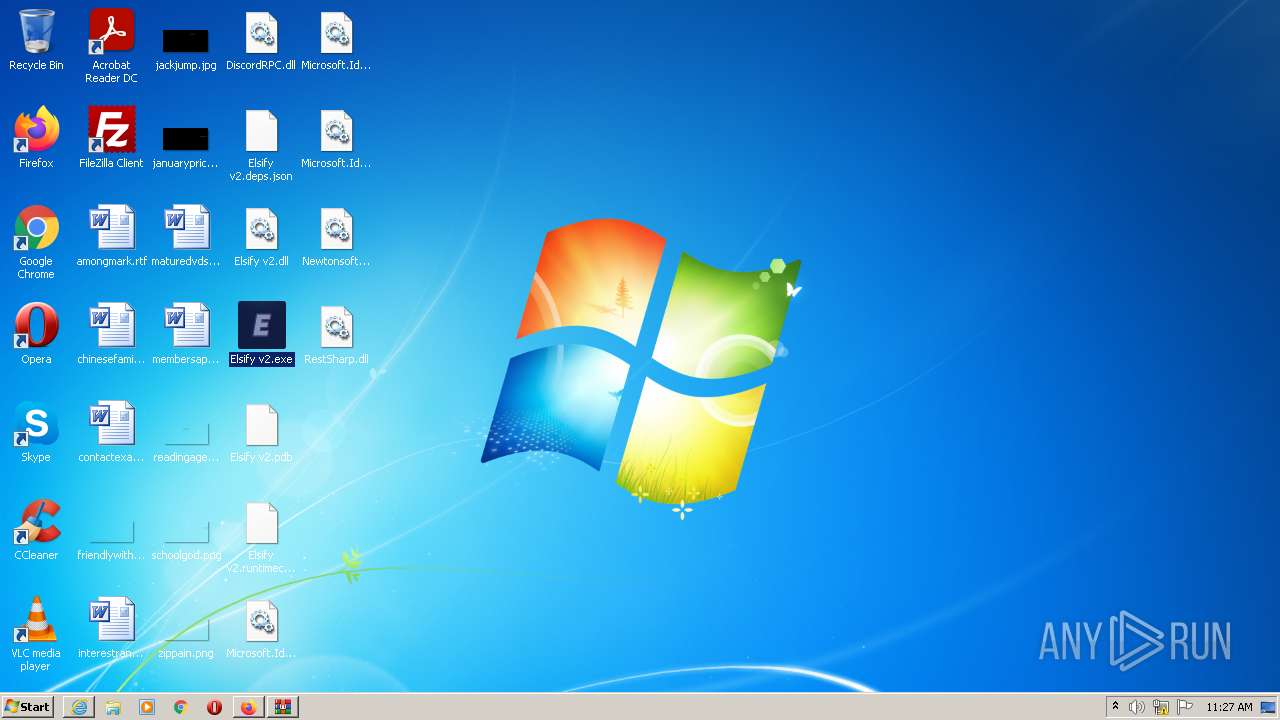Select the Newtonsoft... dll file
The image size is (1280, 720).
336,236
